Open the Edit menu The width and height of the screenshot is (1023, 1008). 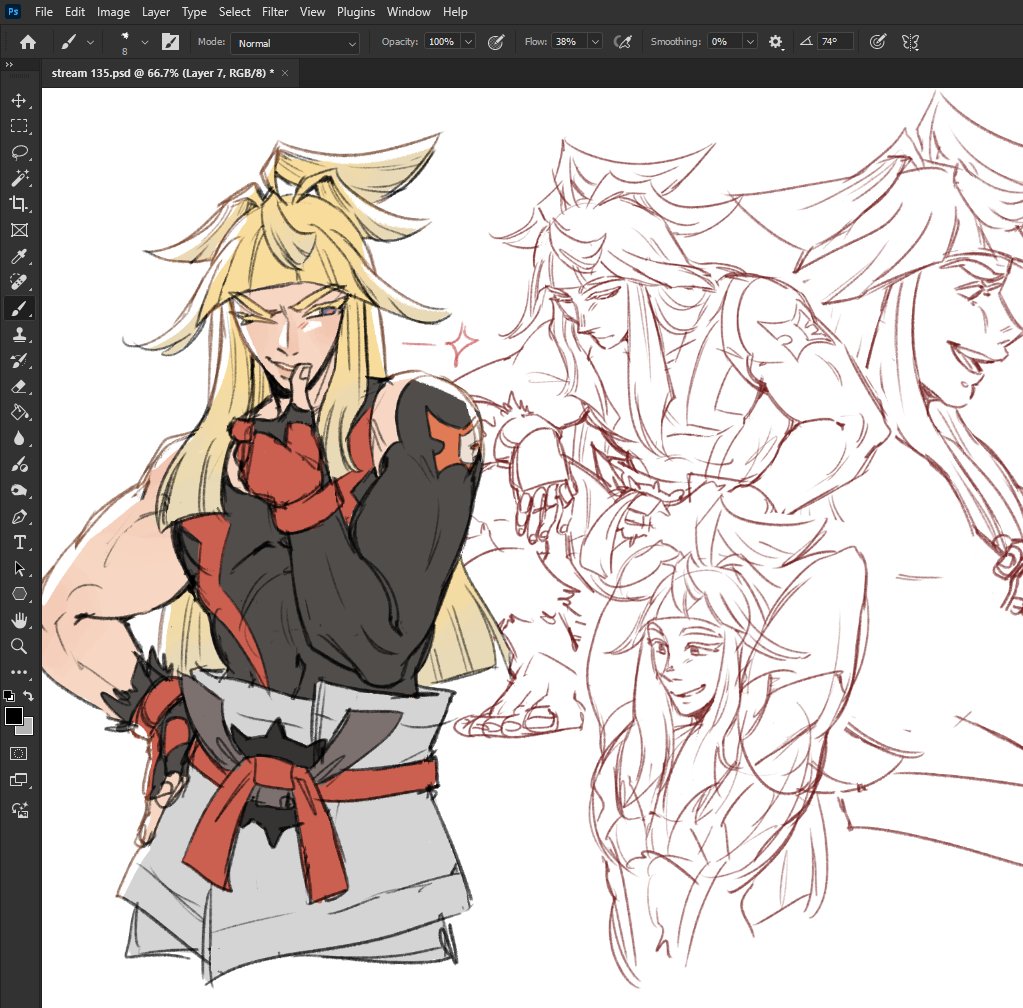(75, 12)
